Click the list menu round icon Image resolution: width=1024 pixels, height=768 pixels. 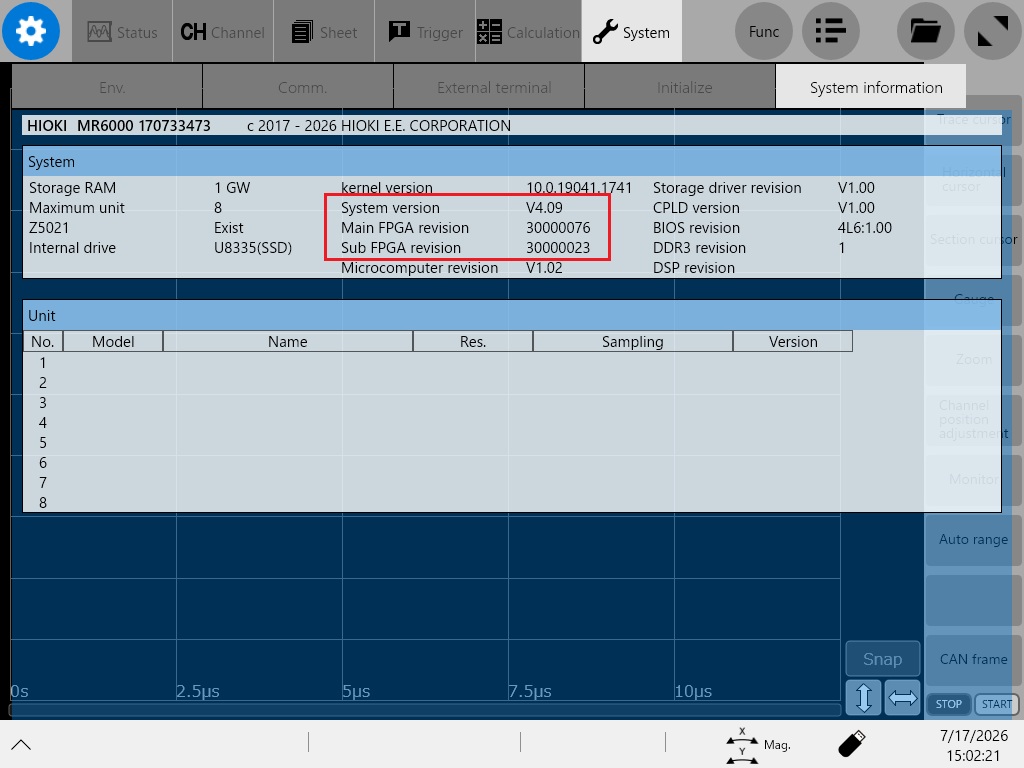(x=830, y=31)
